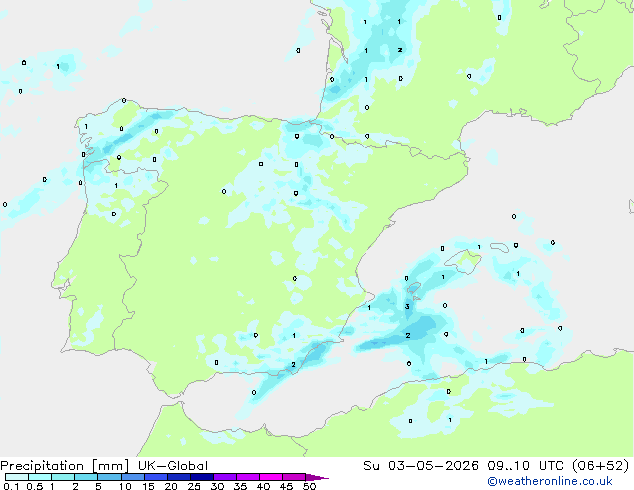Screen dimensions: 634x490
Task: Select the 15–20 mm blue legend swatch
Action: (x=156, y=477)
